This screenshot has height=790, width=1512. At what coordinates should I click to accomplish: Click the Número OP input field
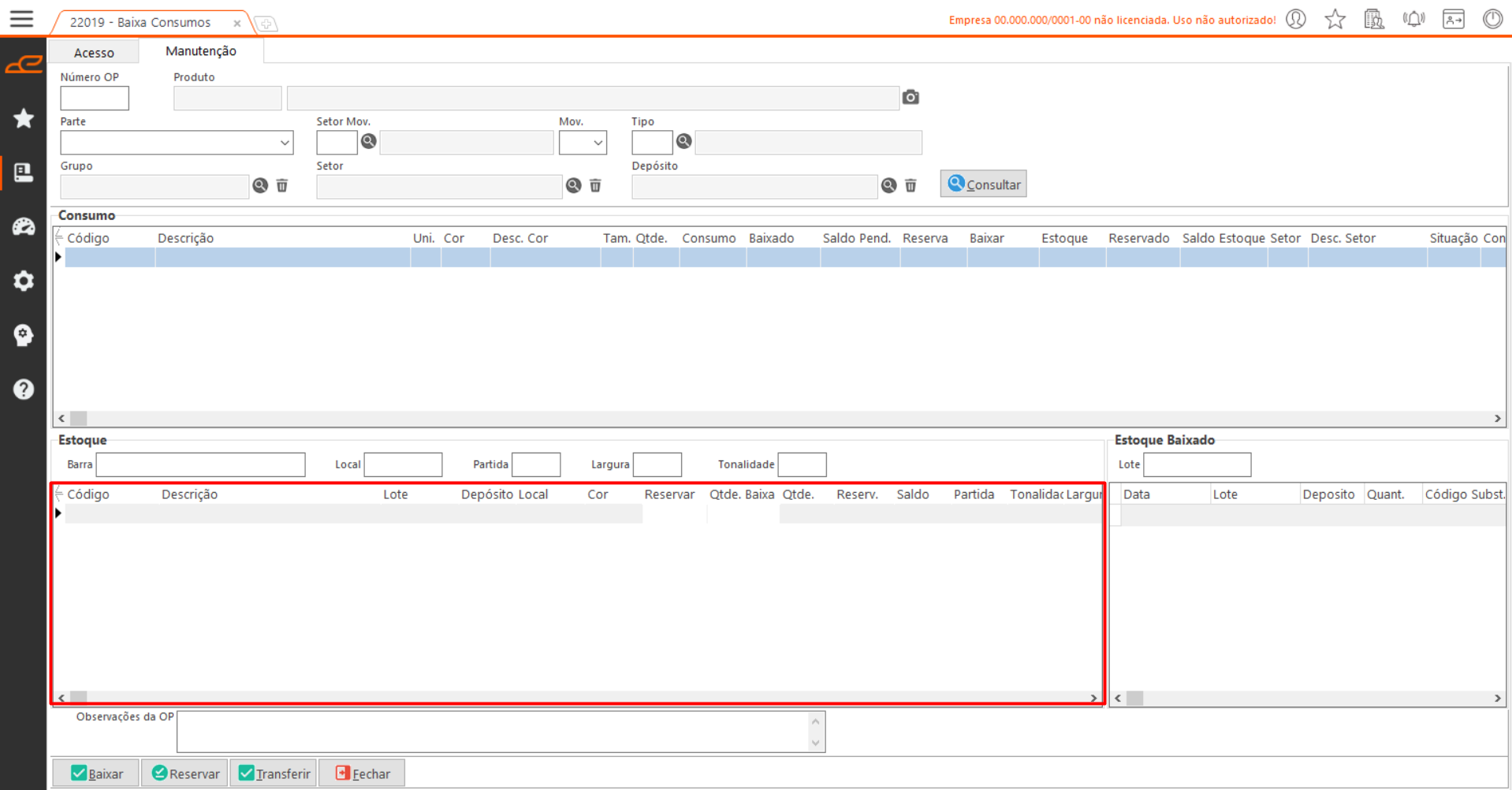click(95, 99)
